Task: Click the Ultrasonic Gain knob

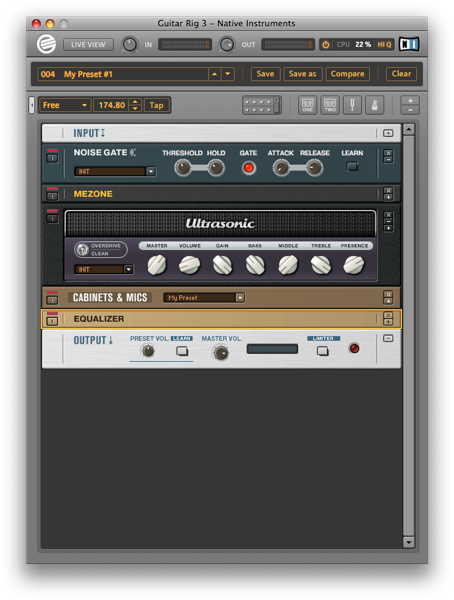Action: pos(222,265)
